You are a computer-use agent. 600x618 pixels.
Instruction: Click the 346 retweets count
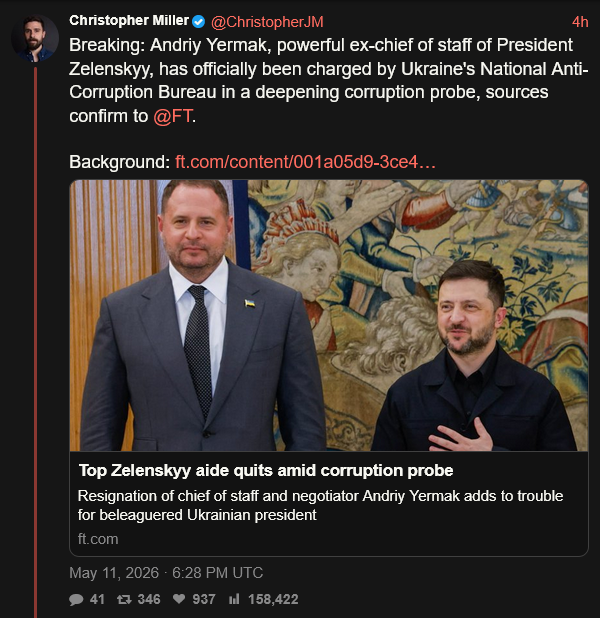pyautogui.click(x=149, y=599)
